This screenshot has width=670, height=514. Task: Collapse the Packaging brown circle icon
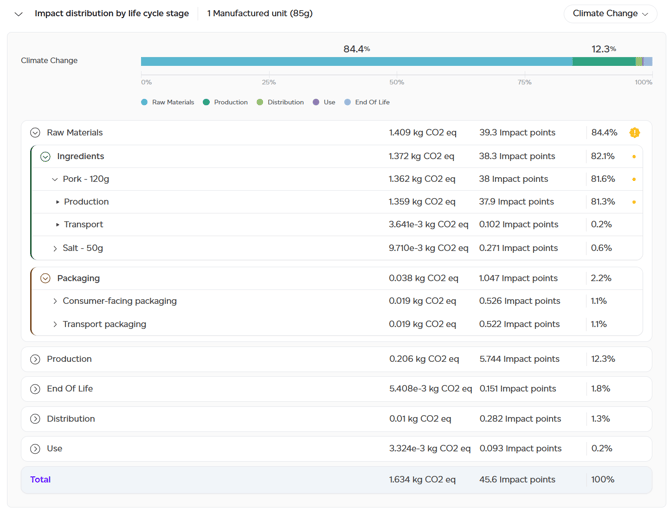point(45,279)
